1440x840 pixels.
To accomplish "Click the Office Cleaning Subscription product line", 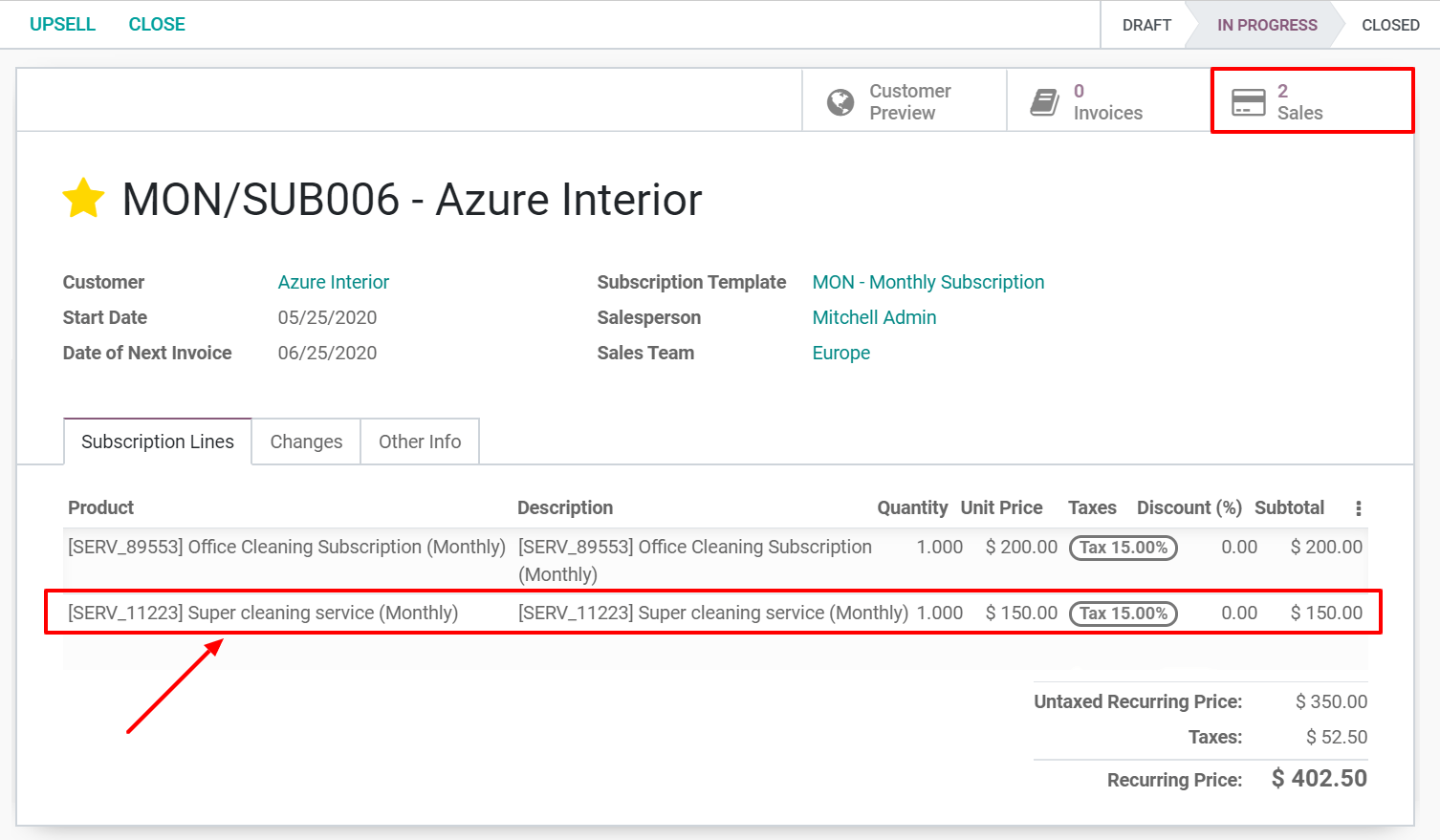I will tap(286, 547).
